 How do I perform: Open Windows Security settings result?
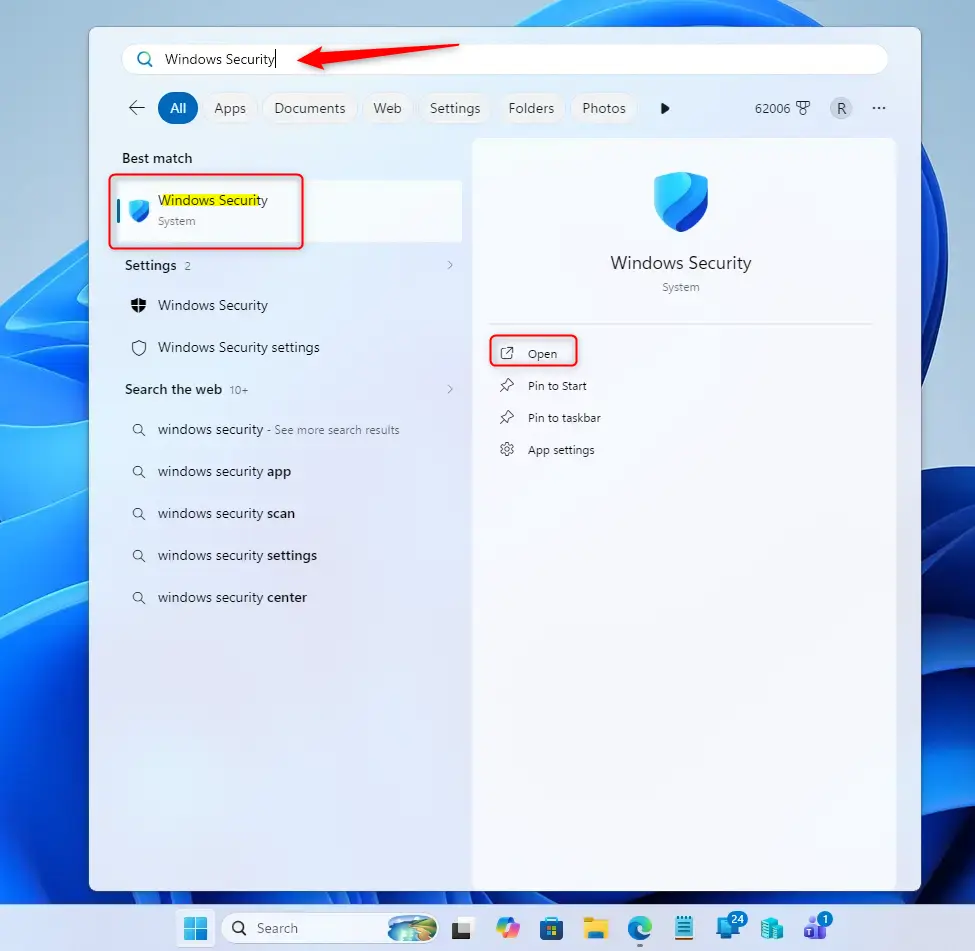coord(290,348)
